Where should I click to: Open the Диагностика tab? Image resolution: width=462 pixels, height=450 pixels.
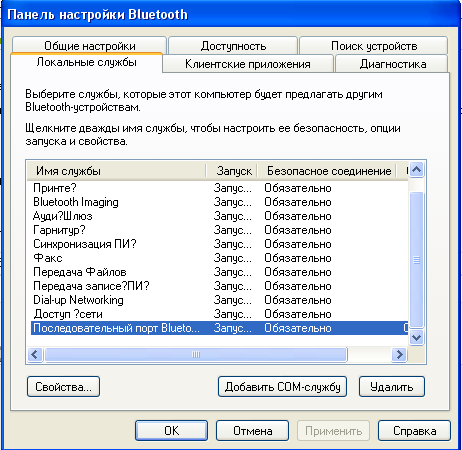coord(392,64)
